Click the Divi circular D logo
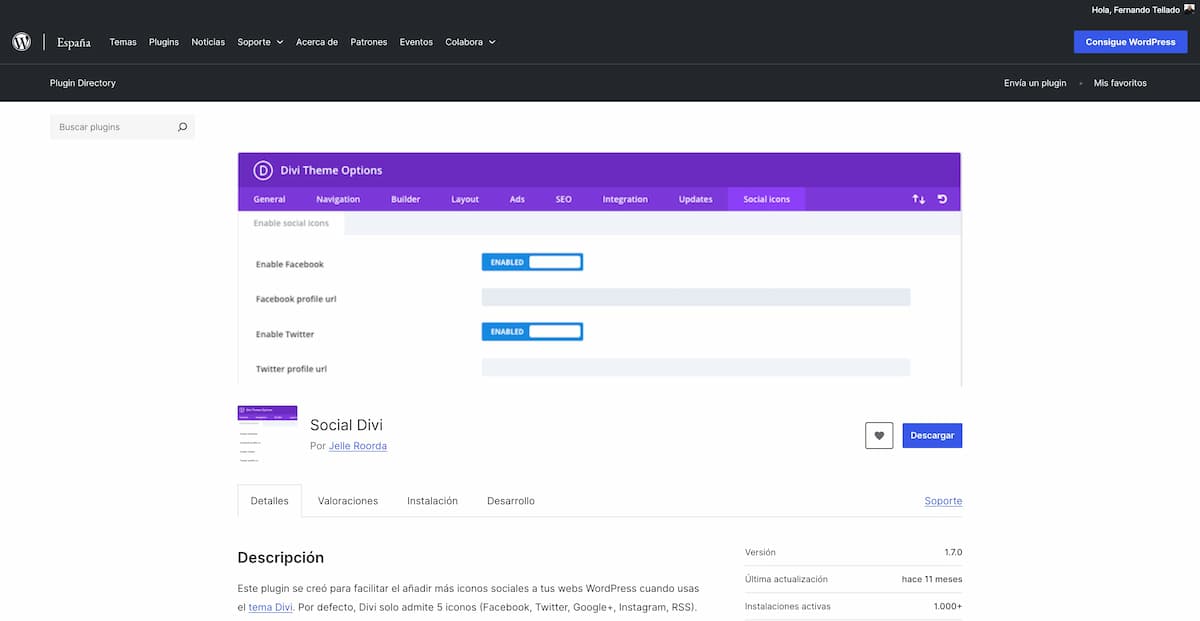The height and width of the screenshot is (621, 1200). click(x=263, y=170)
